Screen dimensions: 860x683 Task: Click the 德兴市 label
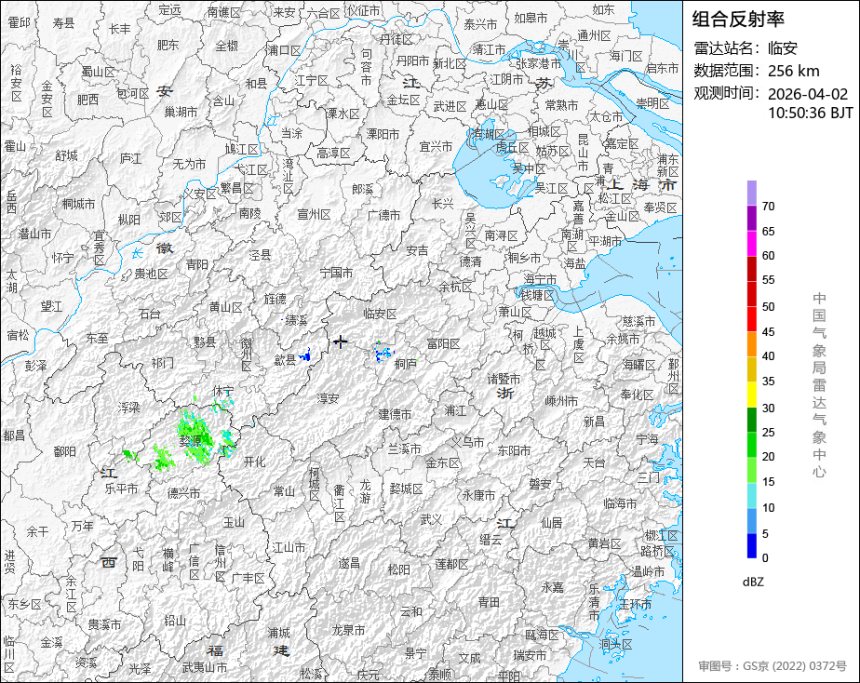point(184,493)
